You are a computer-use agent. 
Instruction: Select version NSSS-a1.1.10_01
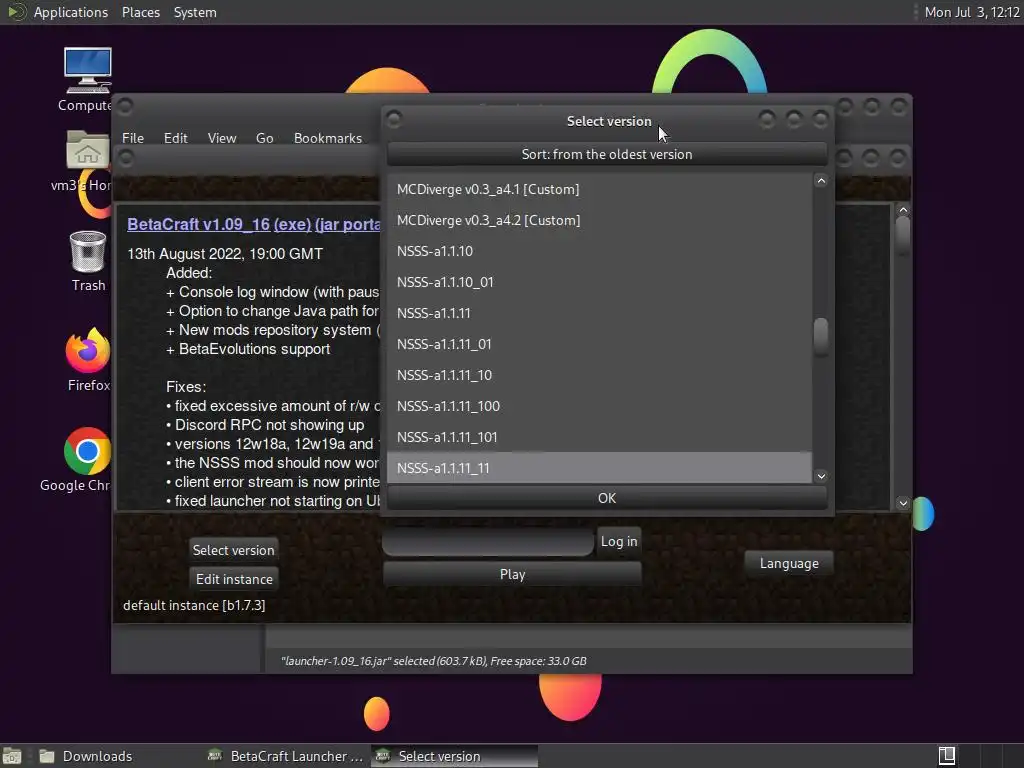click(x=599, y=282)
